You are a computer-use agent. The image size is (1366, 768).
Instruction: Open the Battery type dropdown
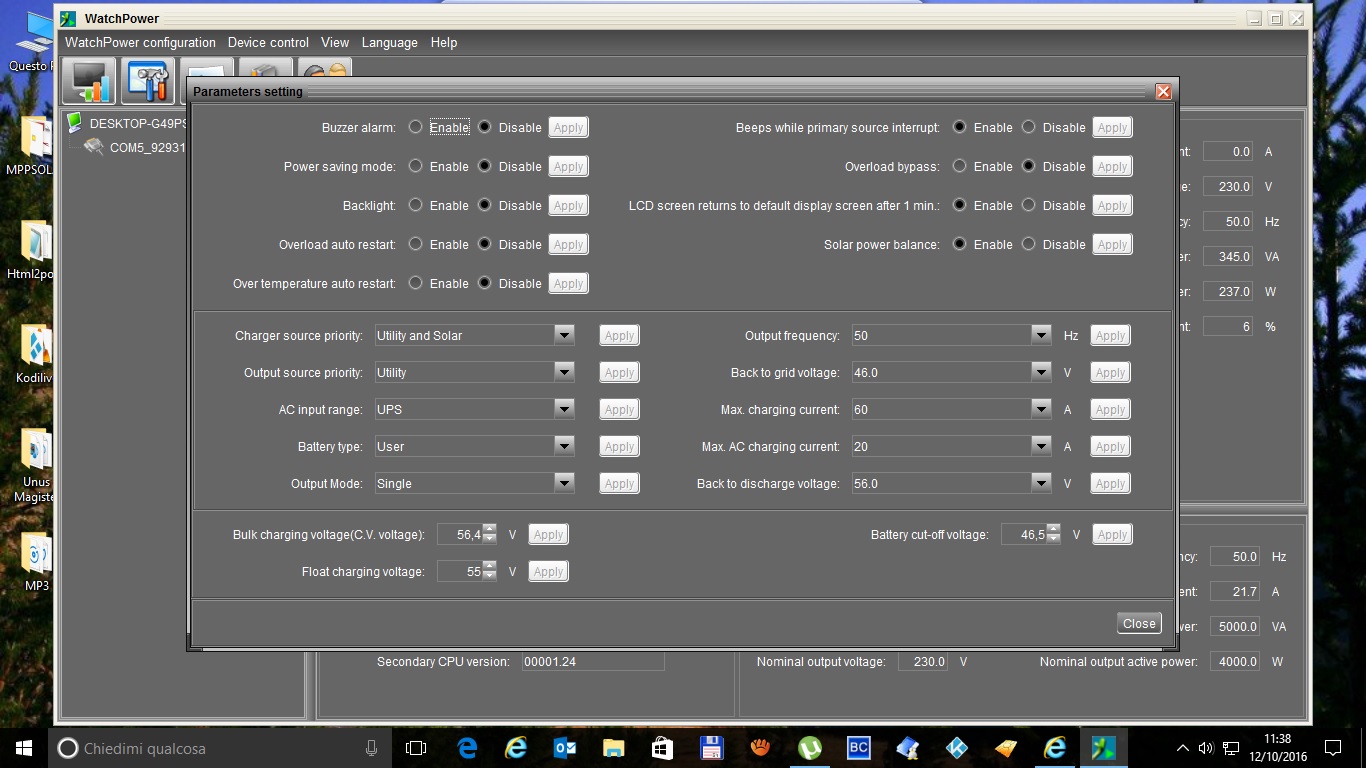pyautogui.click(x=564, y=446)
